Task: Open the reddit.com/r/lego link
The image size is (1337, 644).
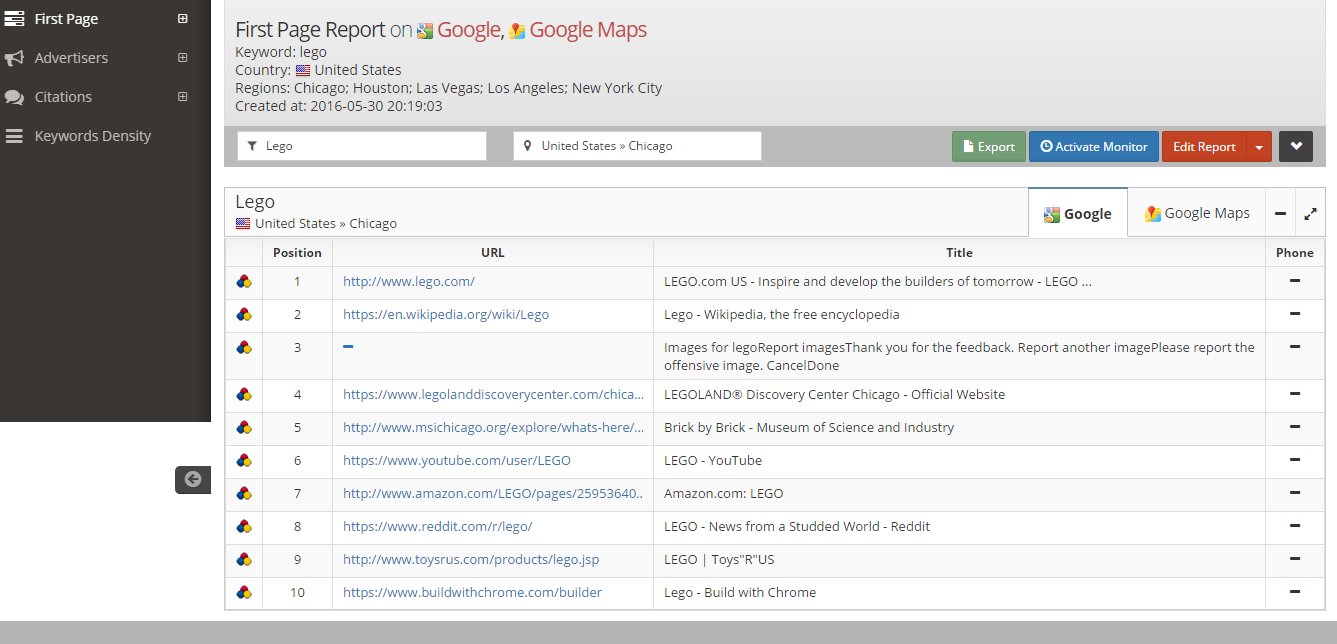Action: tap(438, 526)
